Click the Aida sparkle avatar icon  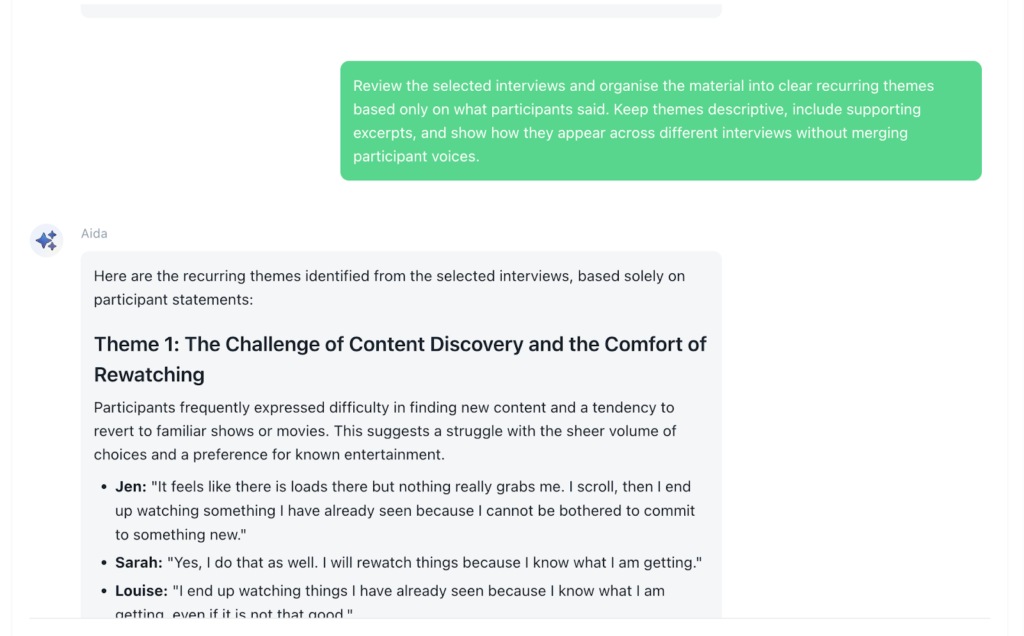coord(46,240)
